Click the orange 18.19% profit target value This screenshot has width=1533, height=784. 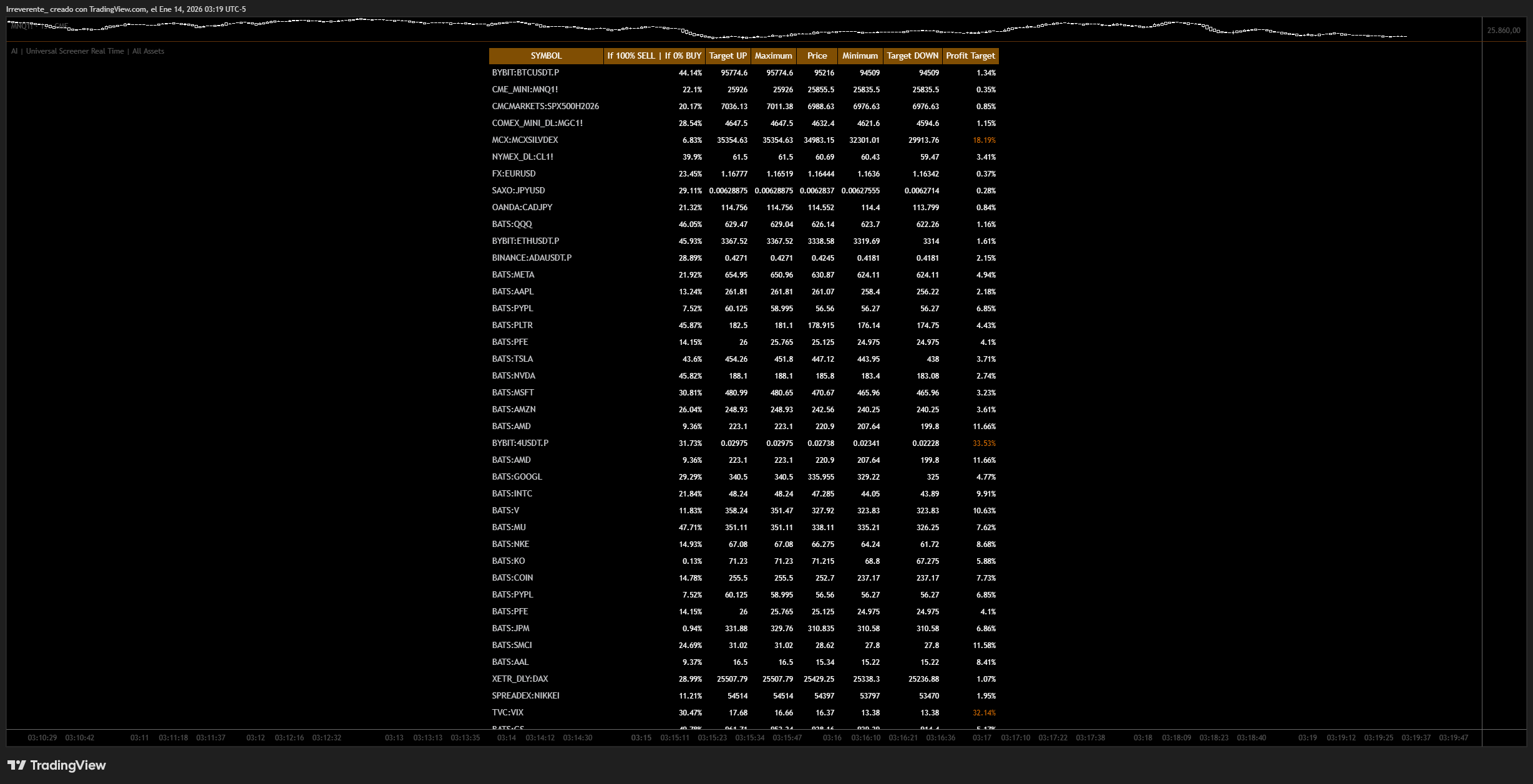tap(984, 140)
